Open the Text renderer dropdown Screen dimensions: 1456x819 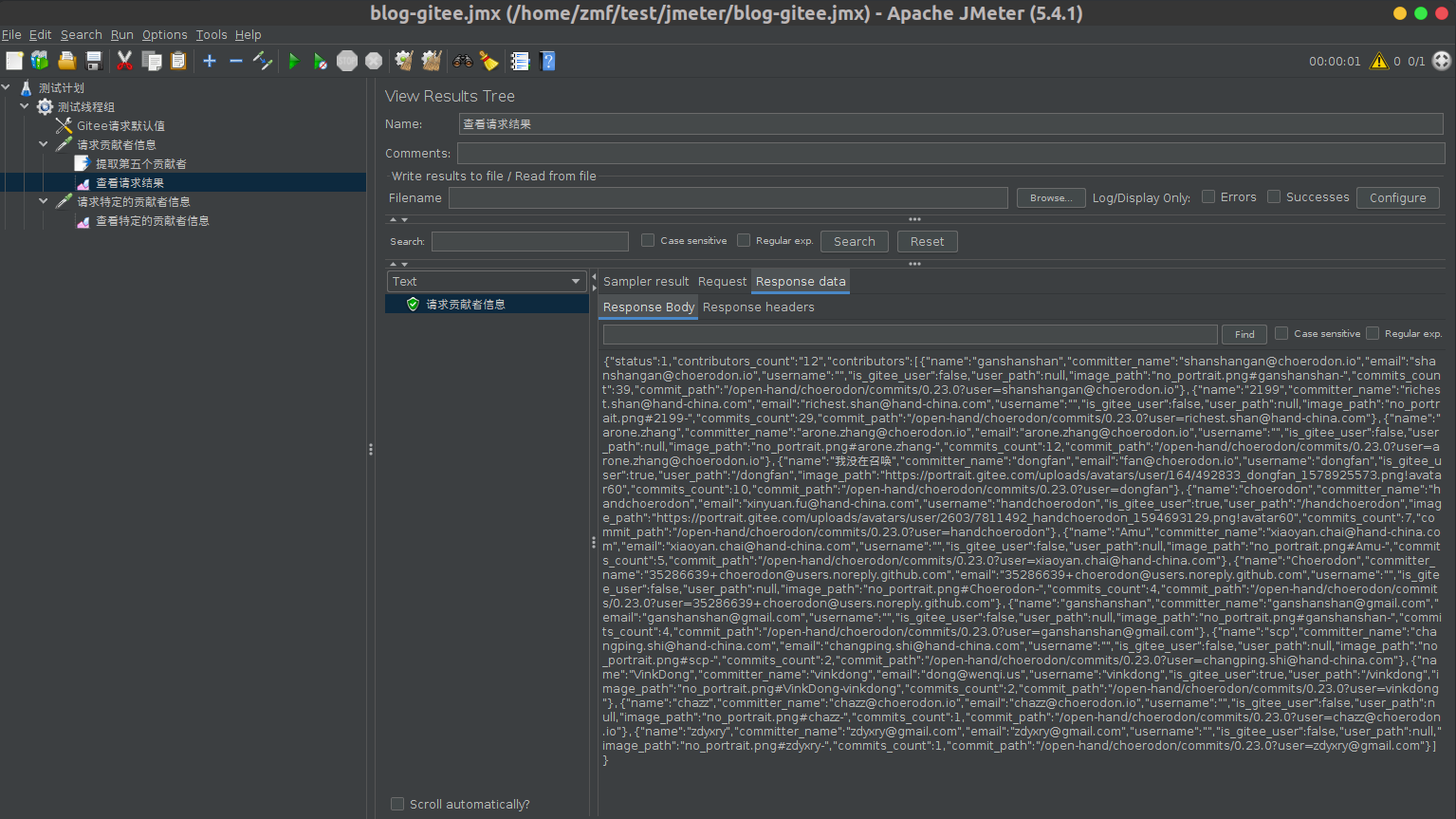[487, 281]
